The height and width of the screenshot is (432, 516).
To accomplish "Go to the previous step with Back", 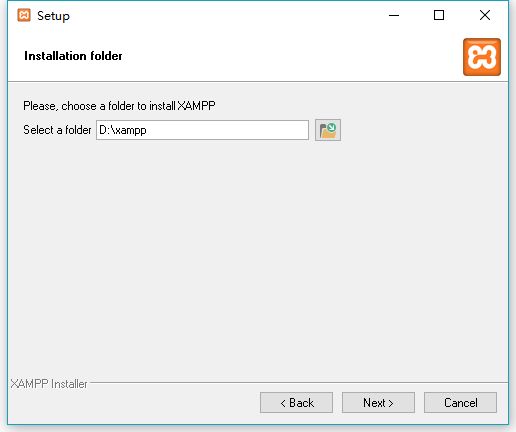I will (x=296, y=403).
